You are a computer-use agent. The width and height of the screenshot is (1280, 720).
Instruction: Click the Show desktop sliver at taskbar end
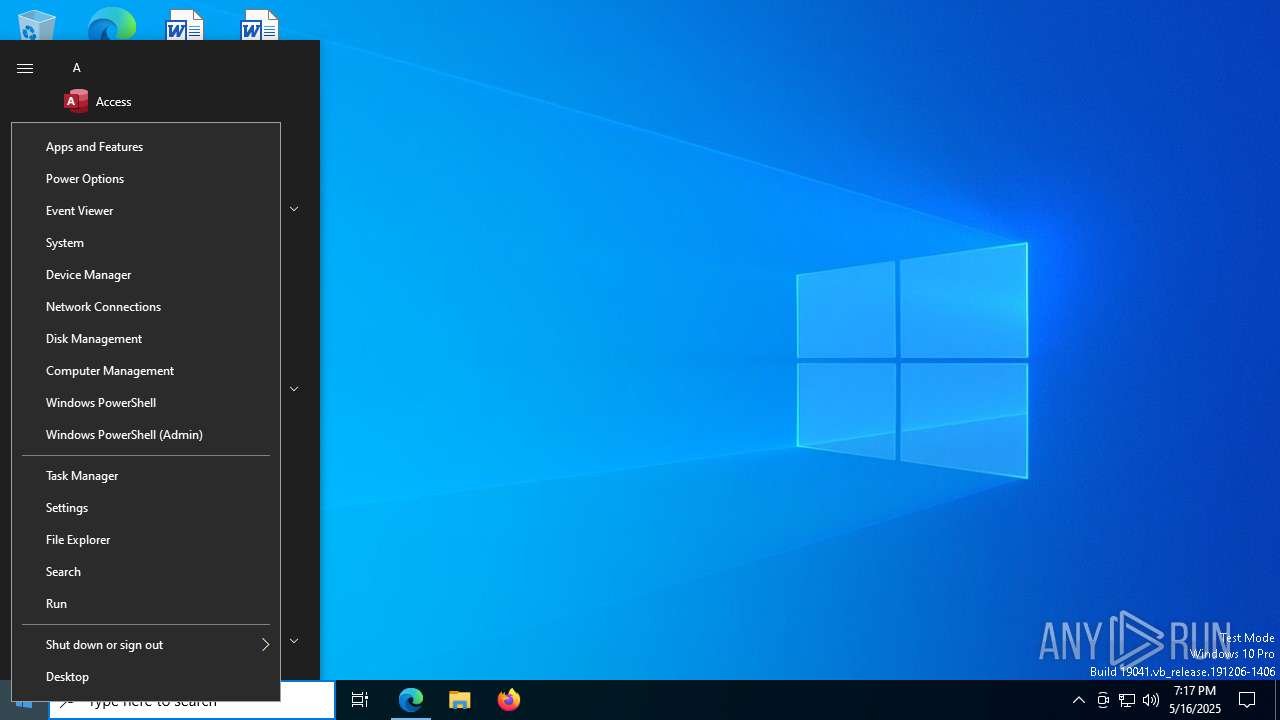(1277, 700)
